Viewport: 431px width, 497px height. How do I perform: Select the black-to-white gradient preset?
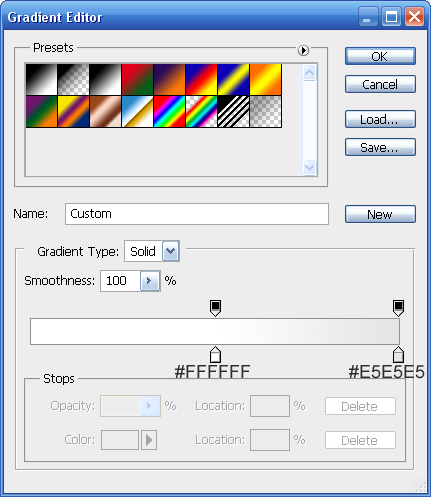105,80
